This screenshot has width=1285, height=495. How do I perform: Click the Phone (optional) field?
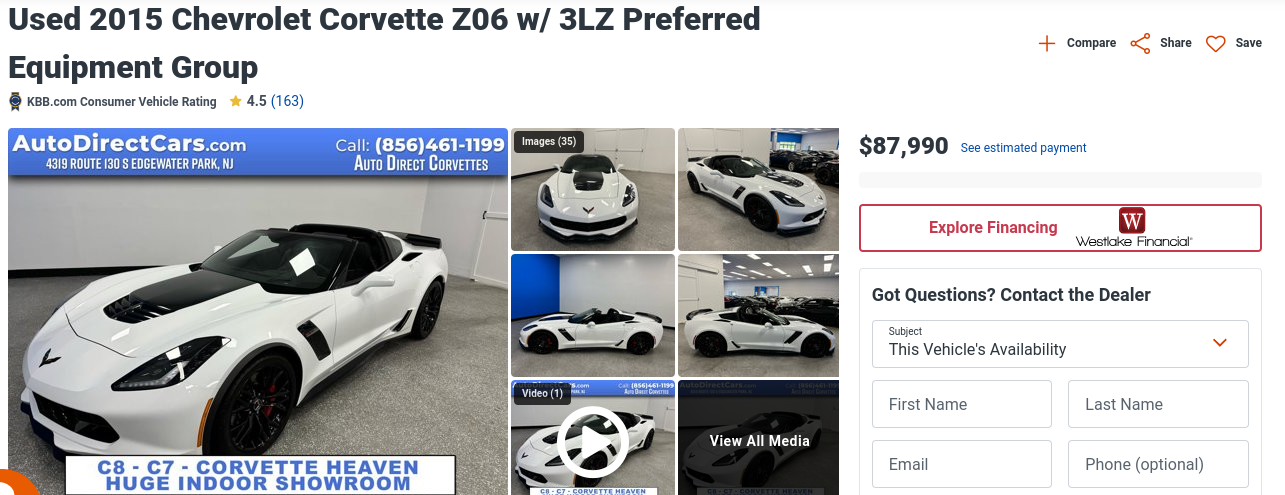1158,464
